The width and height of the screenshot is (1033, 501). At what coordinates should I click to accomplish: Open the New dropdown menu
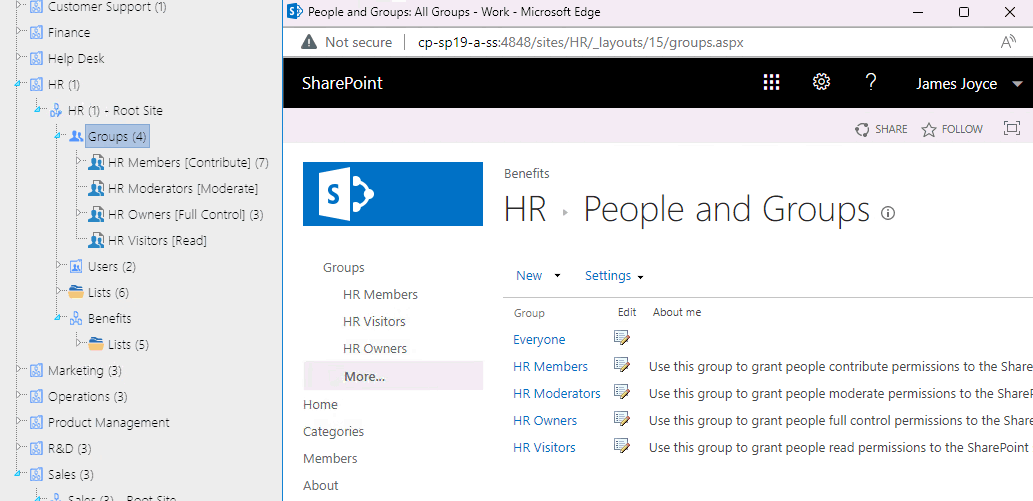coord(538,276)
